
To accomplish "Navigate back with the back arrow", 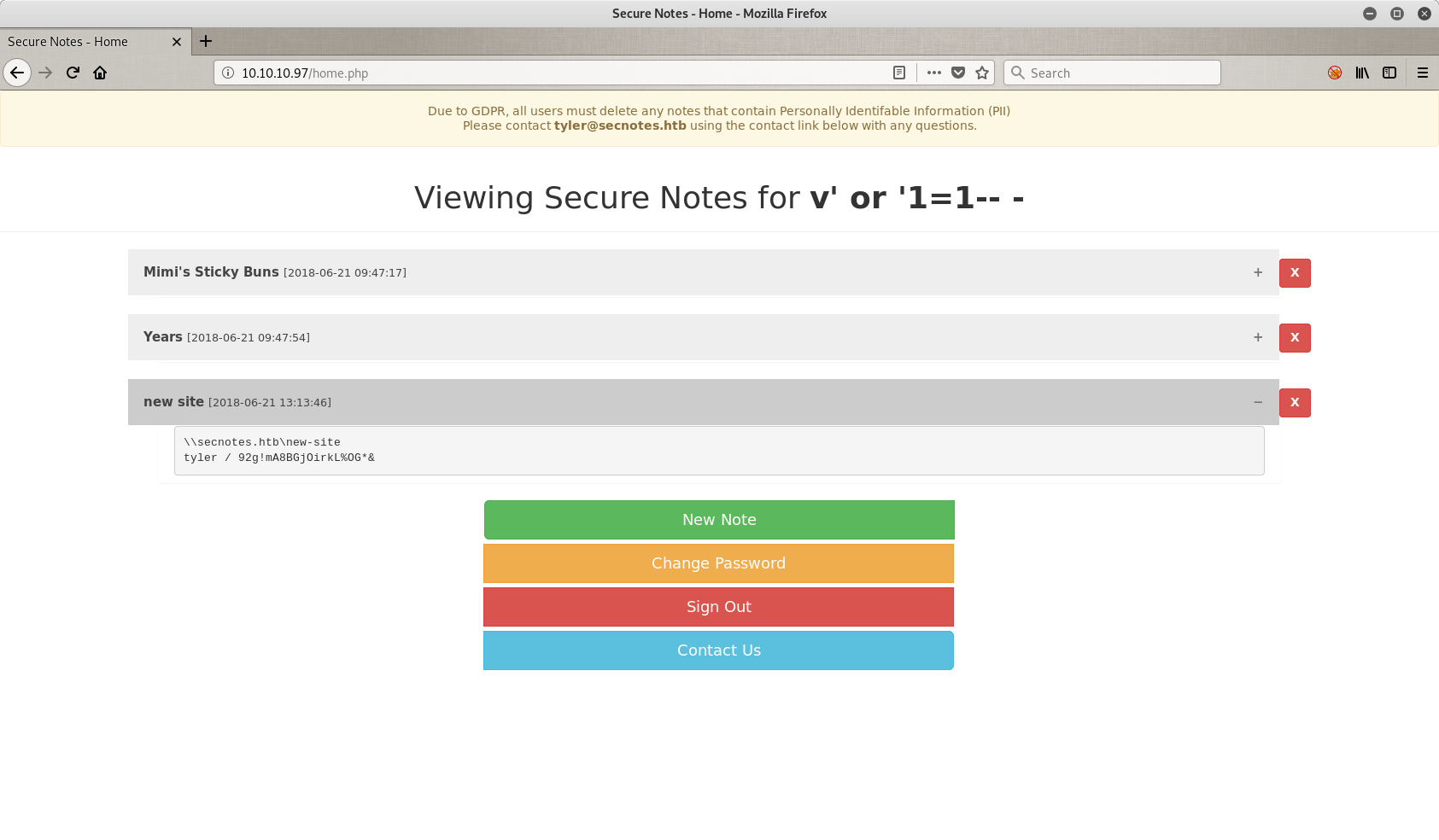I will click(x=17, y=73).
